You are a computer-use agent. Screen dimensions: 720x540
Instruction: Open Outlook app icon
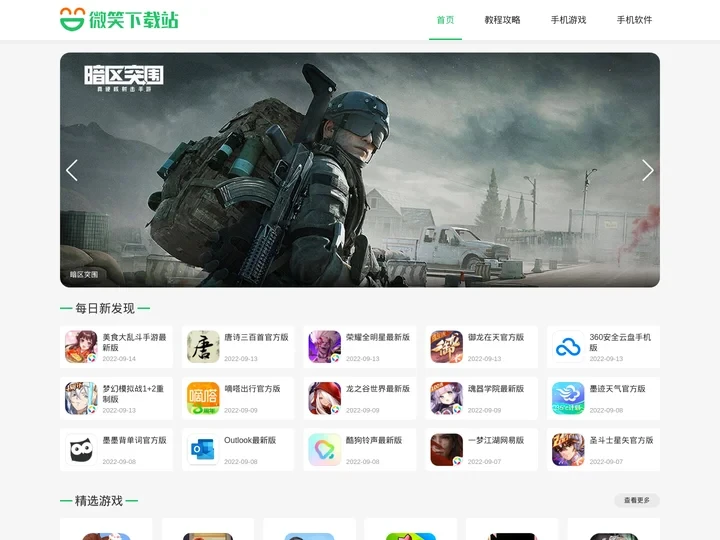[x=203, y=450]
